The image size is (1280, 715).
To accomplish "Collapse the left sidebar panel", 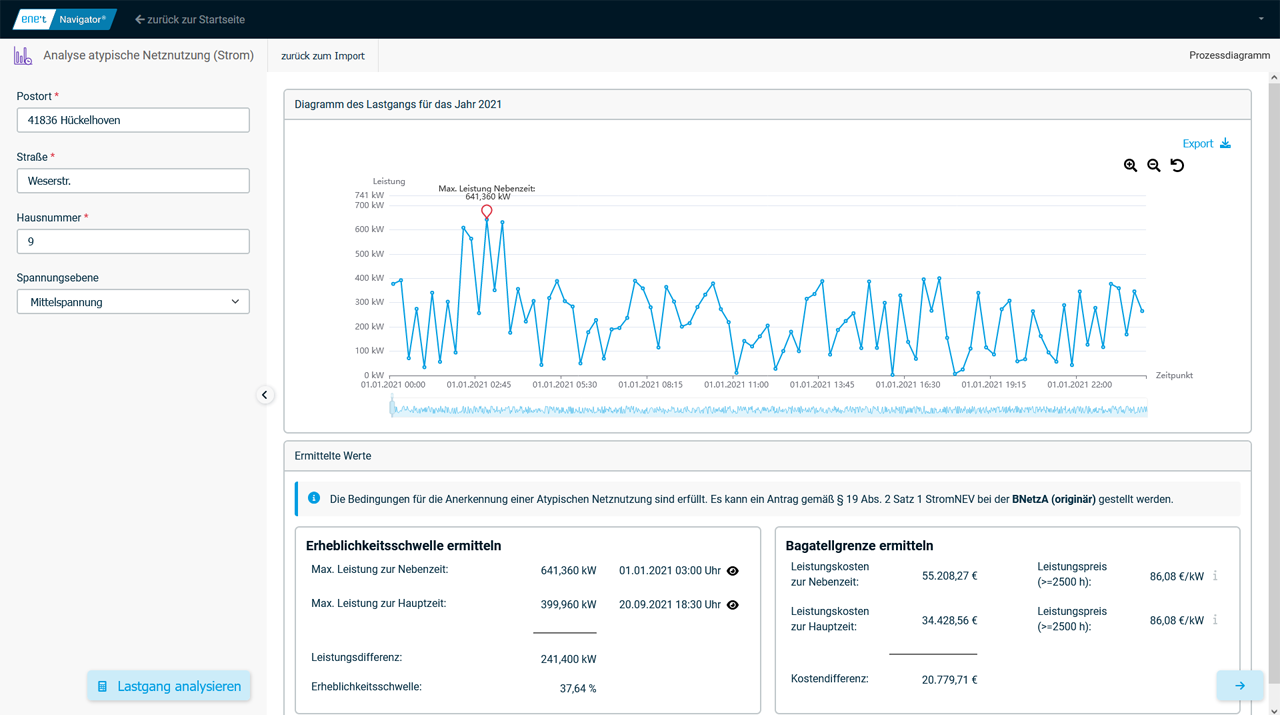I will [x=265, y=395].
